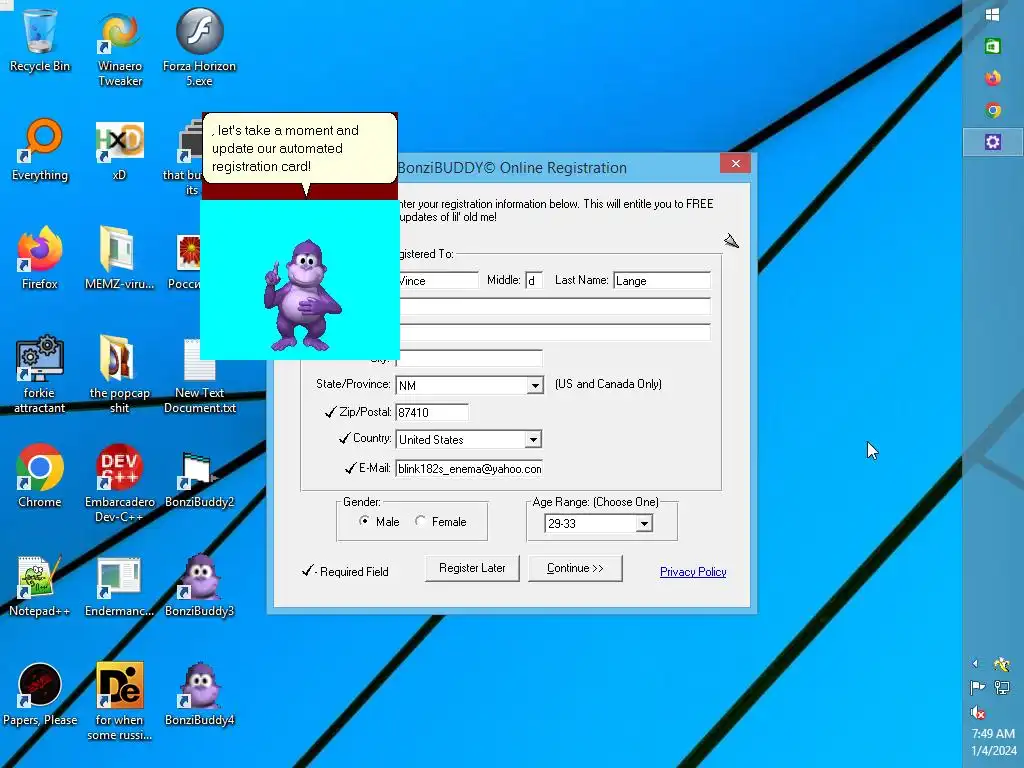1024x768 pixels.
Task: Close the BonziBUDDY registration dialog
Action: (735, 163)
